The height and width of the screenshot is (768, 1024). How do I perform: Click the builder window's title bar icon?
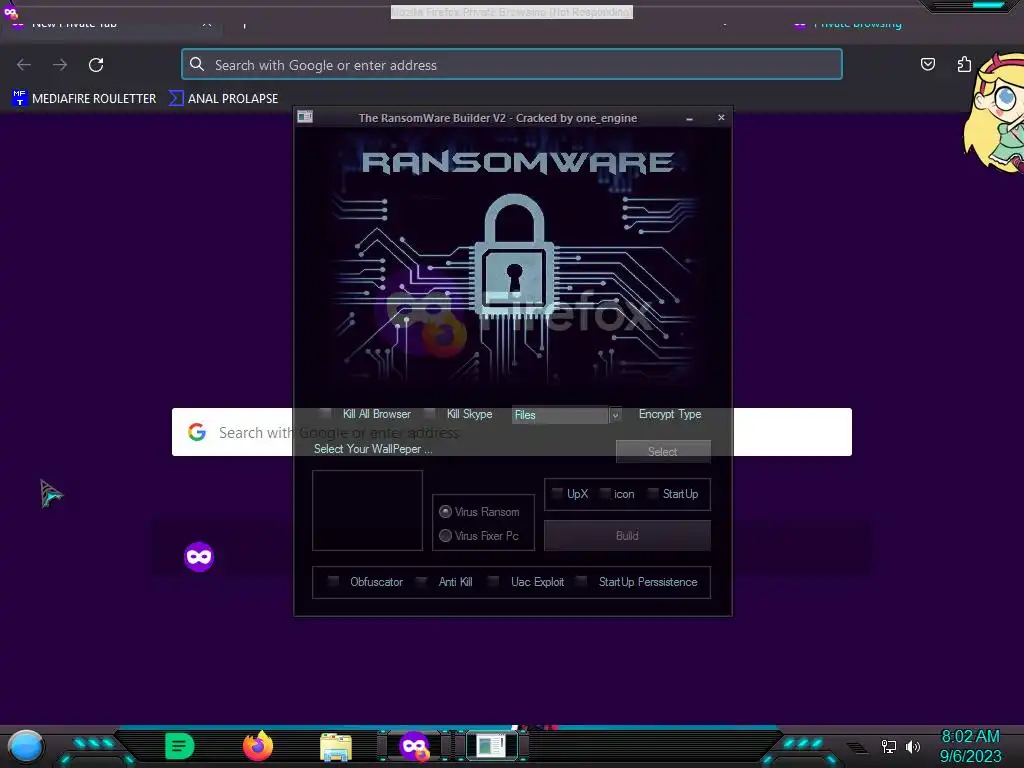(305, 117)
